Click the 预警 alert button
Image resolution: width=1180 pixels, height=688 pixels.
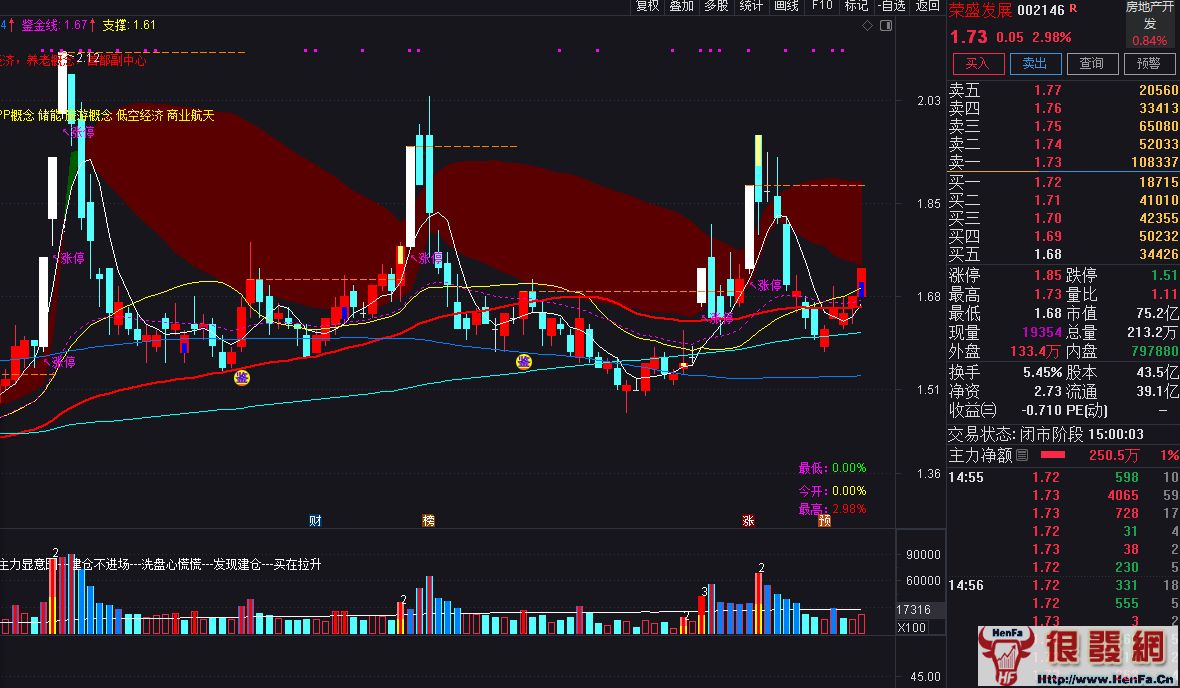click(x=1149, y=64)
